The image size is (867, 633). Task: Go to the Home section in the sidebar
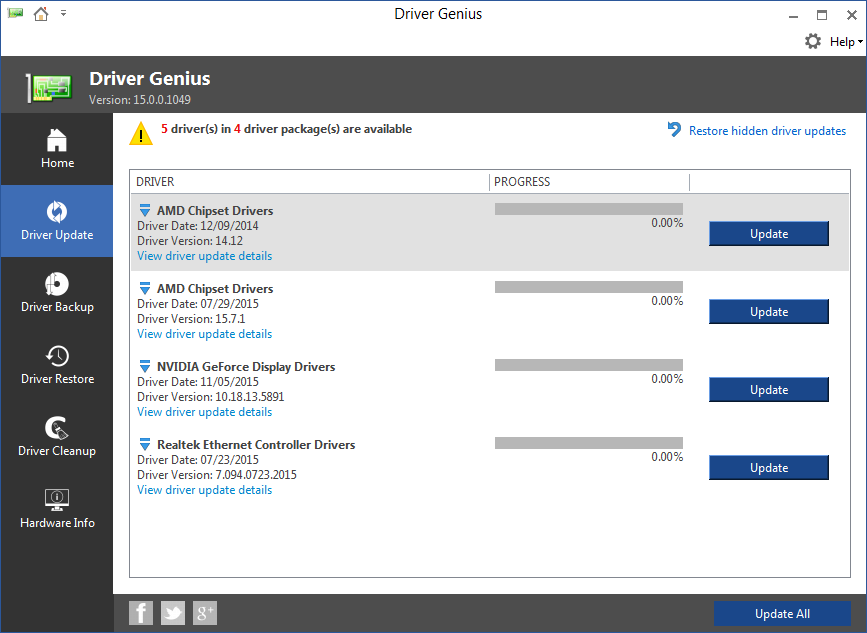click(57, 149)
